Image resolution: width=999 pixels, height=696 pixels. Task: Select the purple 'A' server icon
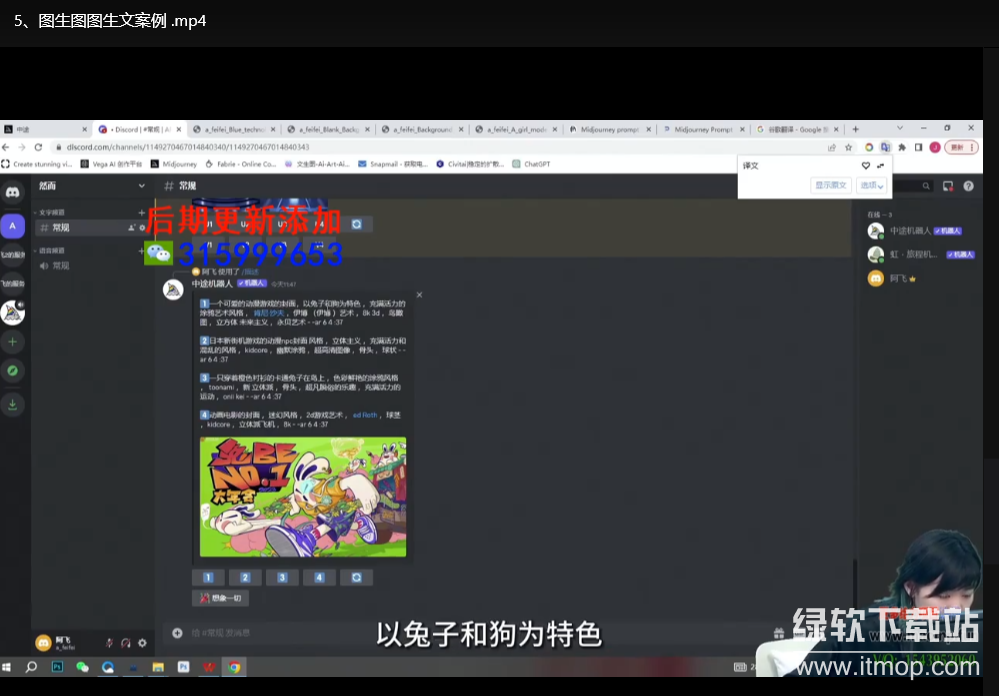(12, 226)
